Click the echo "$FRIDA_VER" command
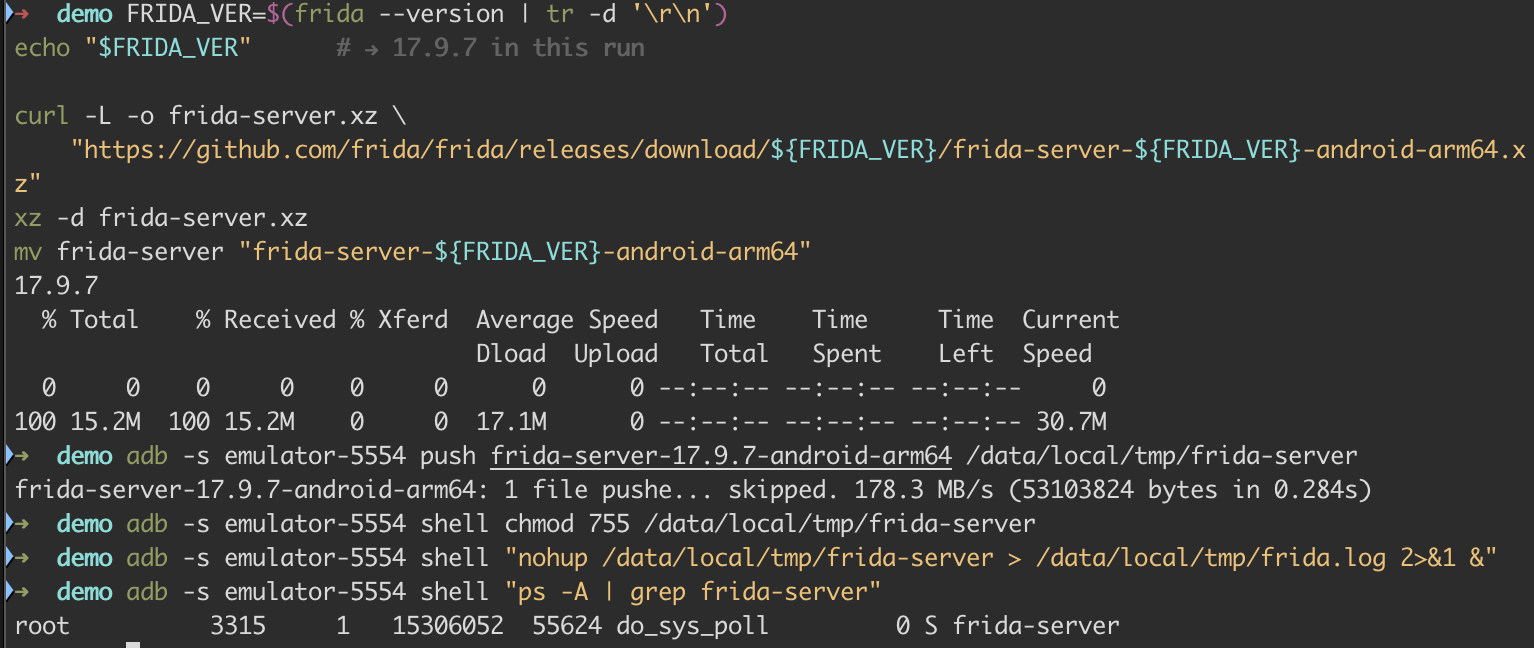 (132, 48)
